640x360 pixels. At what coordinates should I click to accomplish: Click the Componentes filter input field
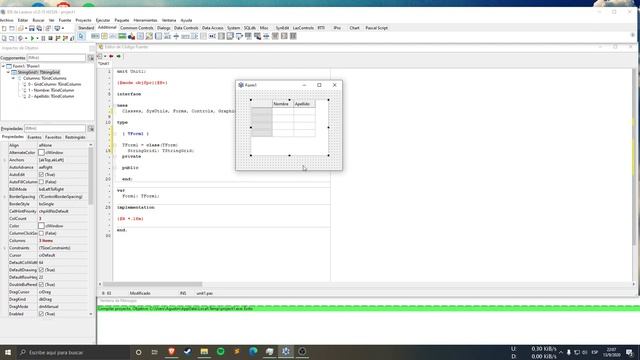56,58
